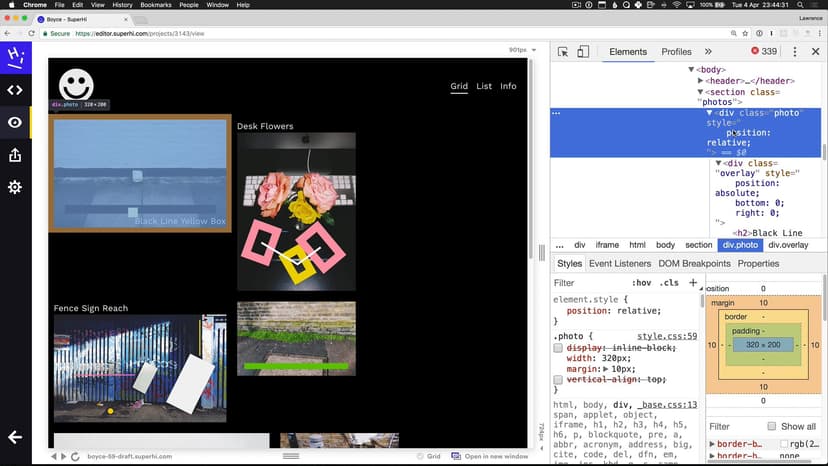Open the Profiles tab in DevTools
The image size is (828, 466).
676,52
